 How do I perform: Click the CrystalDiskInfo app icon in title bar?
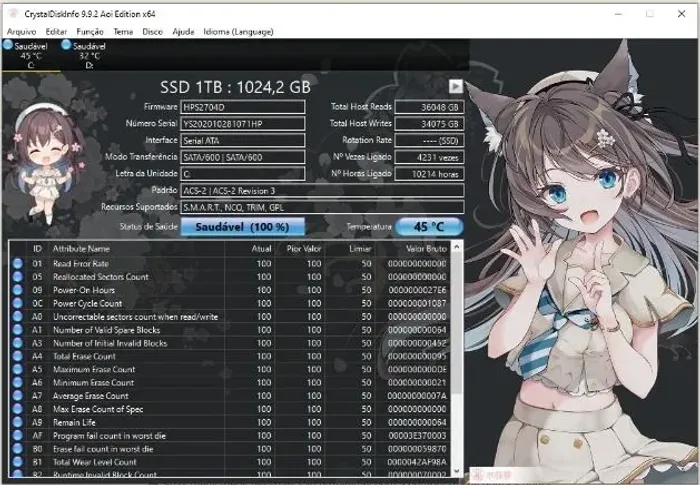(13, 13)
